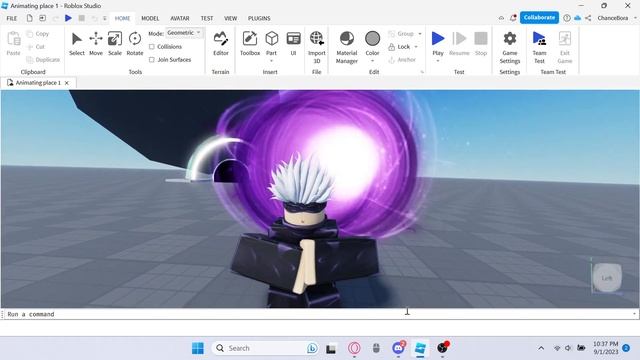Click the share icon near username
Image resolution: width=640 pixels, height=360 pixels.
pyautogui.click(x=588, y=18)
